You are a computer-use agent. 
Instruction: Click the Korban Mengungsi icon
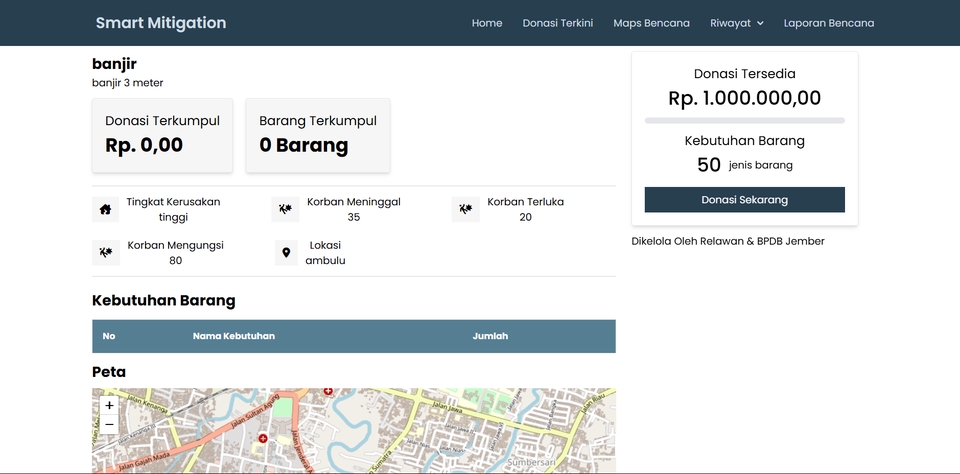click(105, 252)
